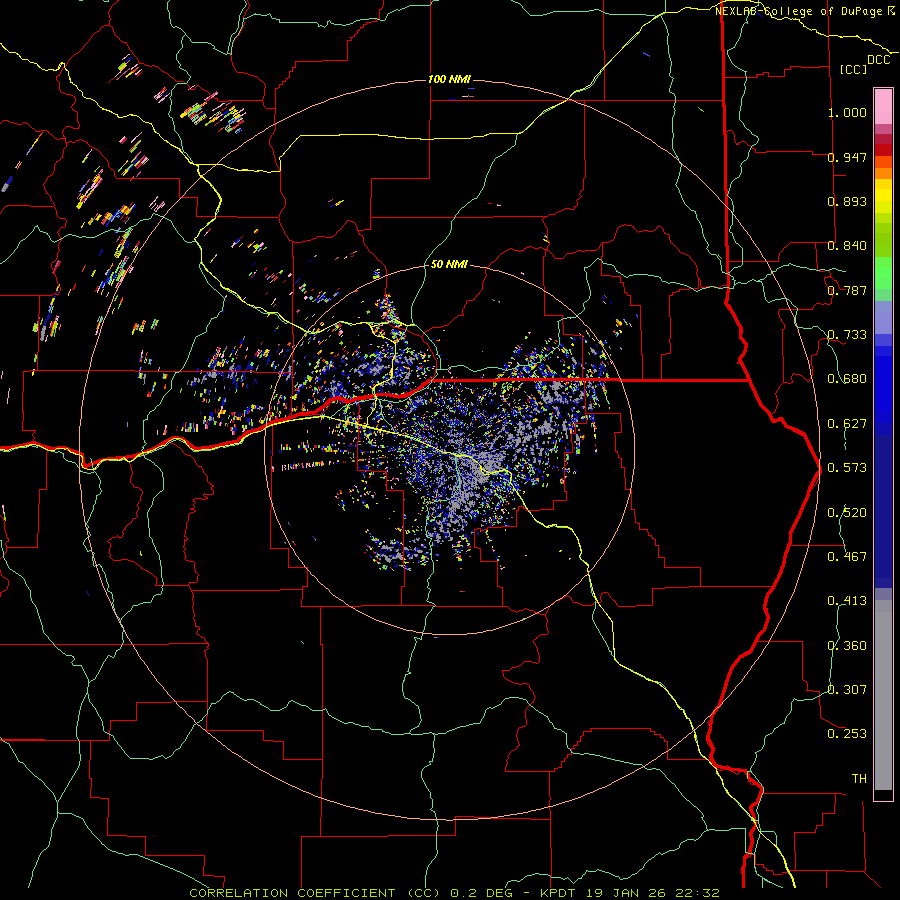Viewport: 900px width, 900px height.
Task: Select the 0.573 scale value
Action: tap(847, 468)
